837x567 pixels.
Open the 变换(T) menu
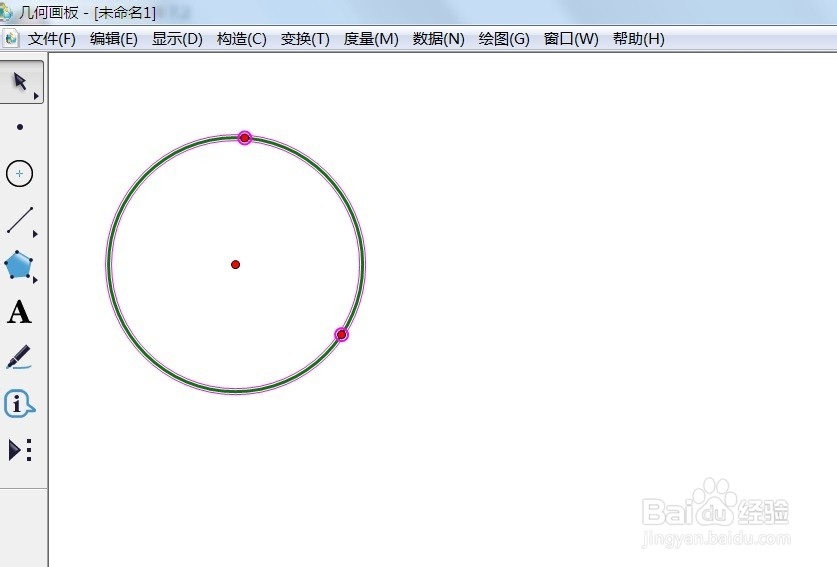(305, 39)
